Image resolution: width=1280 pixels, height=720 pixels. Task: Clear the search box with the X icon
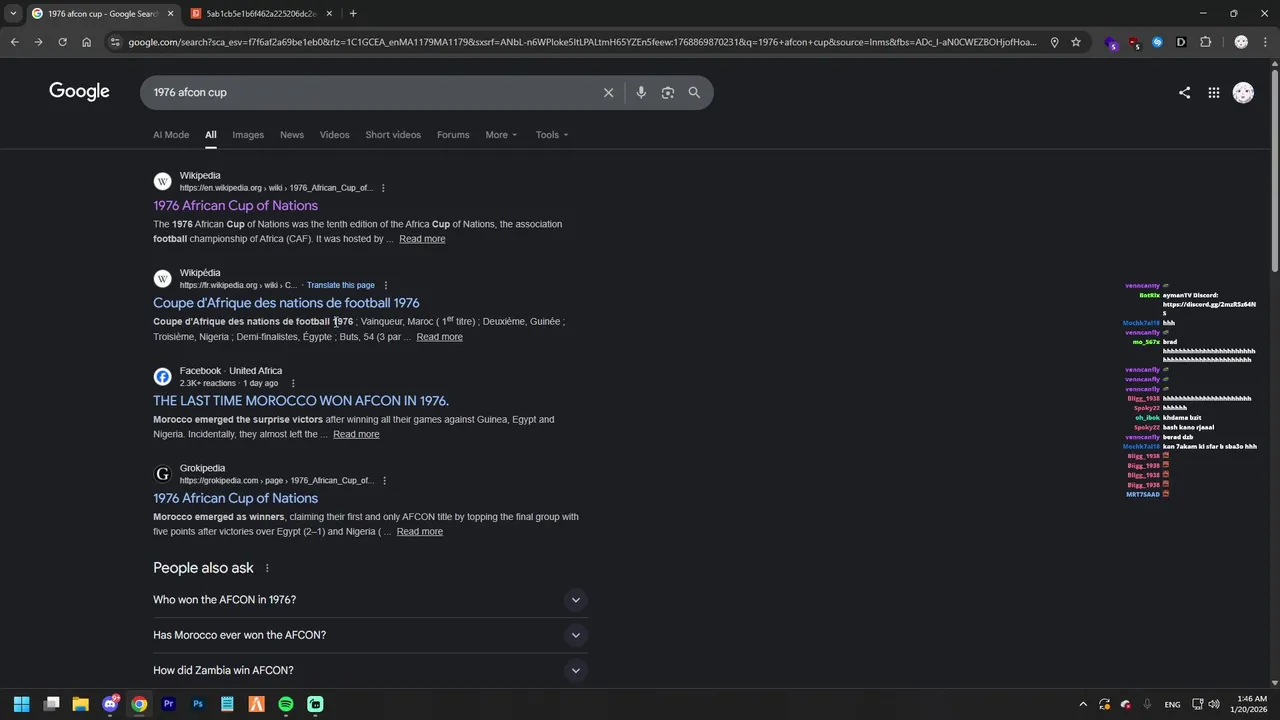pyautogui.click(x=608, y=92)
